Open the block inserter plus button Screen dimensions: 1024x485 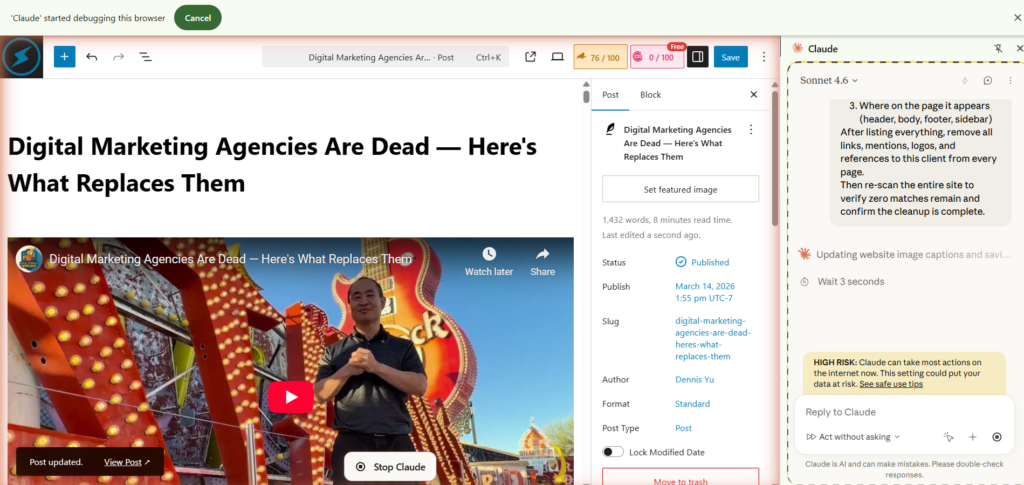tap(64, 57)
